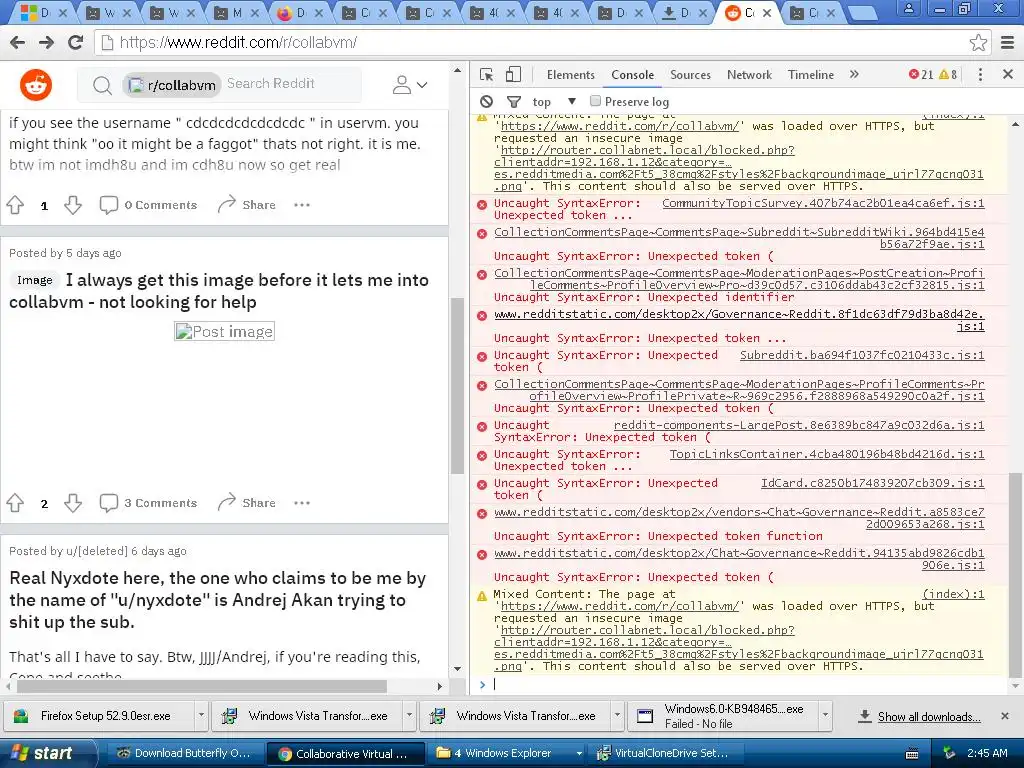Close the downloads bar
1024x768 pixels.
(x=1005, y=716)
